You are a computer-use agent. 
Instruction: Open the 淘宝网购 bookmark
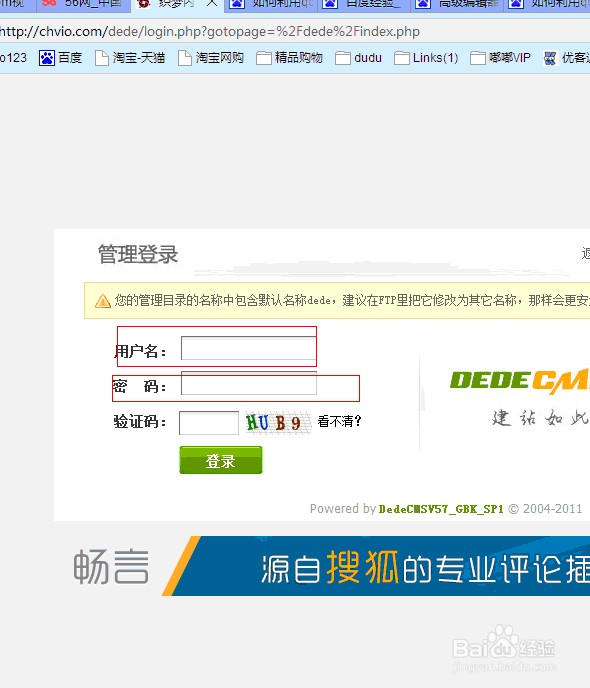[211, 58]
